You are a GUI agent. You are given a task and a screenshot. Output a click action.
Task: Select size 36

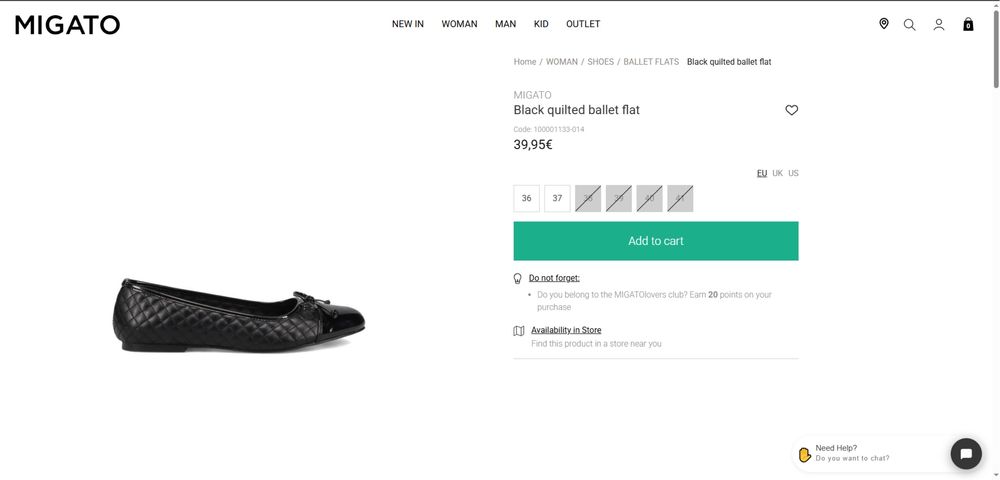pos(527,198)
